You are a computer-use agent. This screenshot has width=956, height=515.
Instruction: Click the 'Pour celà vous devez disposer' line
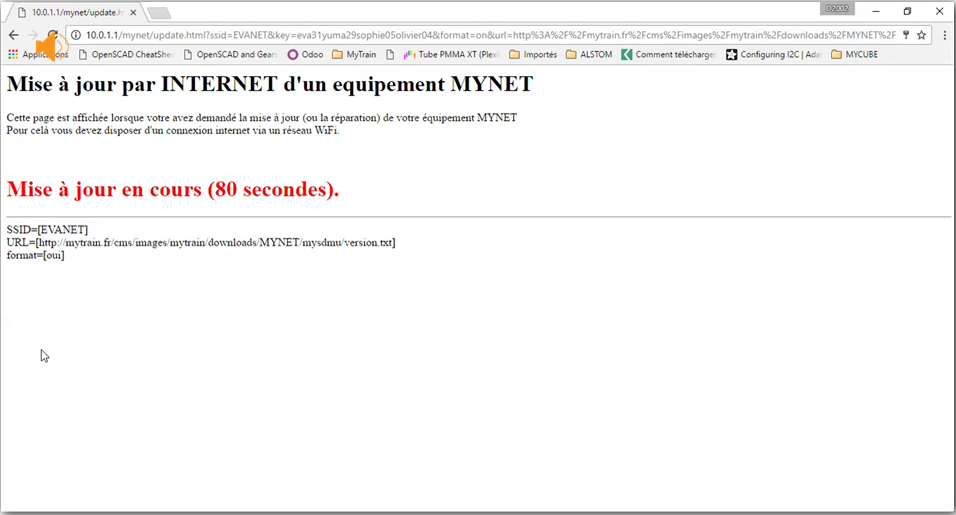tap(173, 130)
